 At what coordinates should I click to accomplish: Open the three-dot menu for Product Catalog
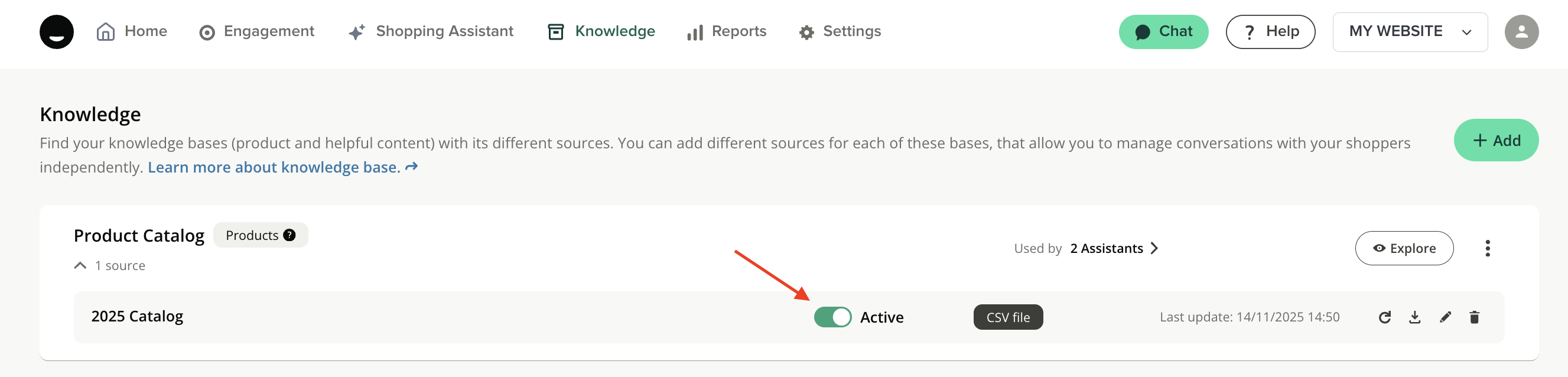tap(1487, 249)
